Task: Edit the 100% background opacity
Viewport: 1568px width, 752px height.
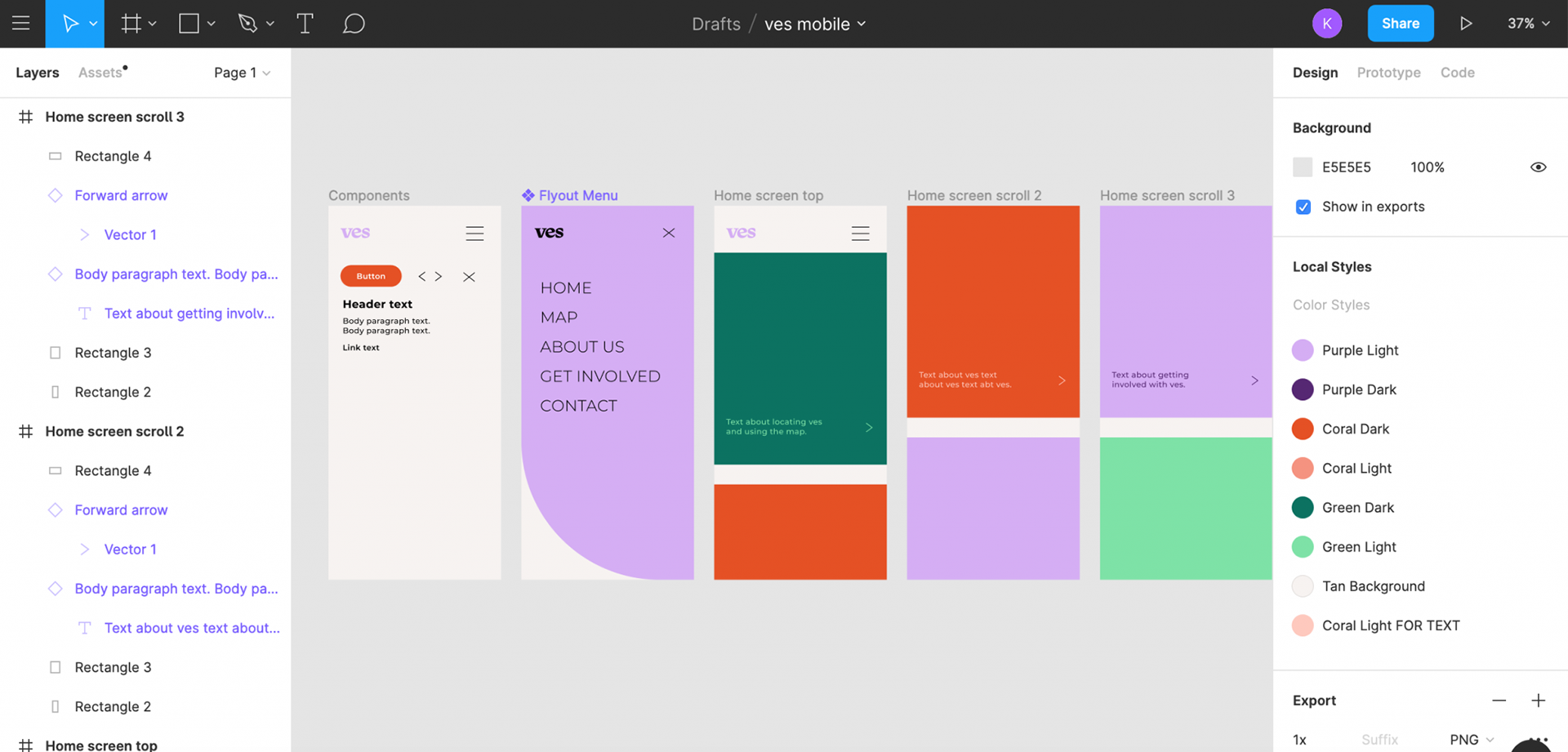Action: 1428,167
